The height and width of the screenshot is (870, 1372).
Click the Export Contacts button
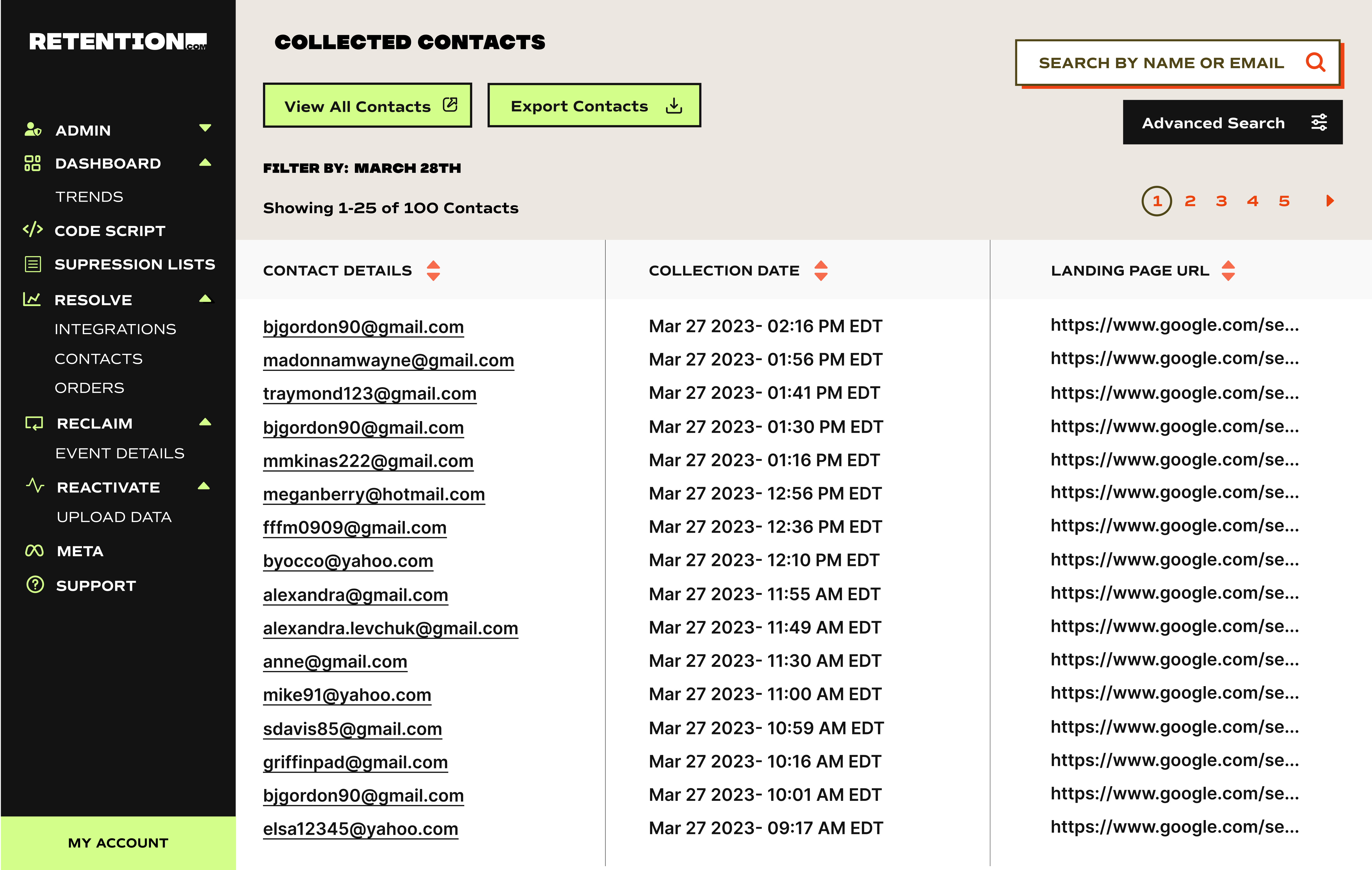pos(594,105)
